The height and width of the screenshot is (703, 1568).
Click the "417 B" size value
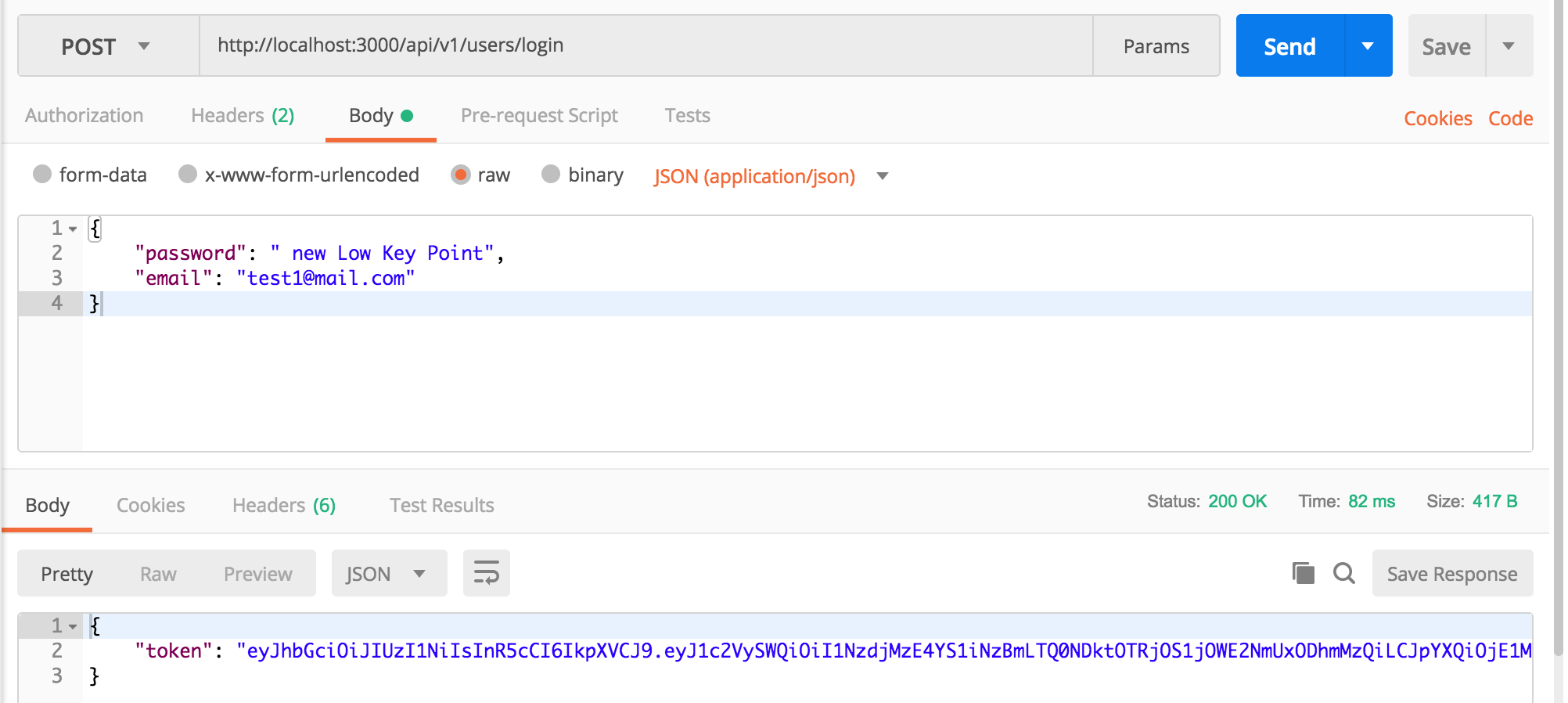[x=1494, y=501]
